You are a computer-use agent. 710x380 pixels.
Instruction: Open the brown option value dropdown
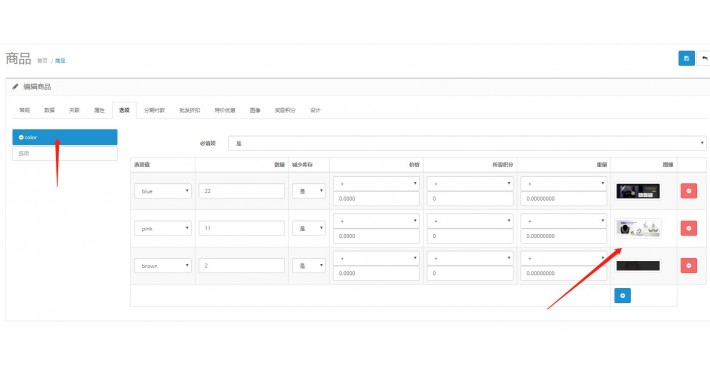[x=163, y=266]
